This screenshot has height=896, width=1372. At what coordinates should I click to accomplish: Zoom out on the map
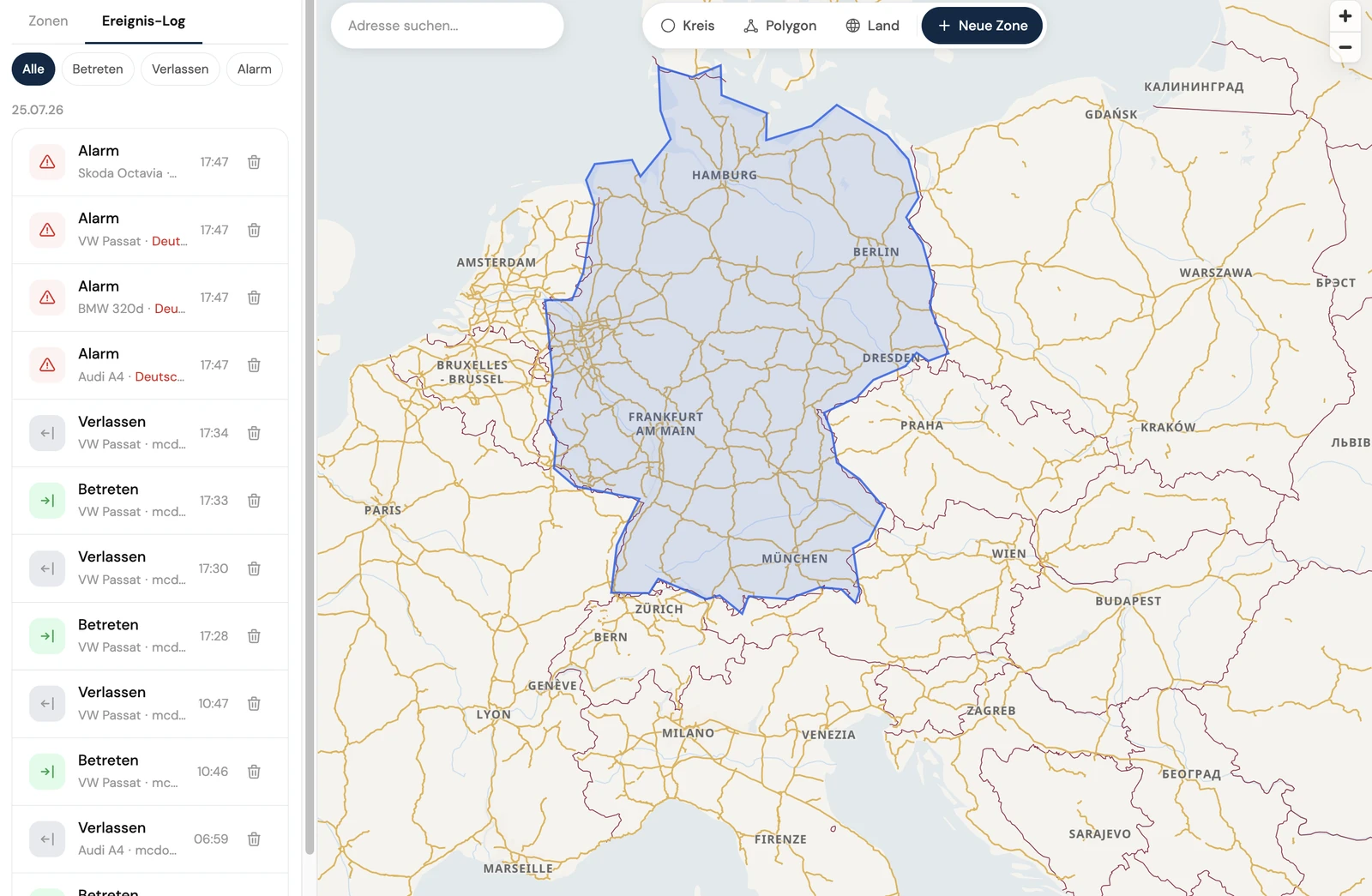(1345, 47)
